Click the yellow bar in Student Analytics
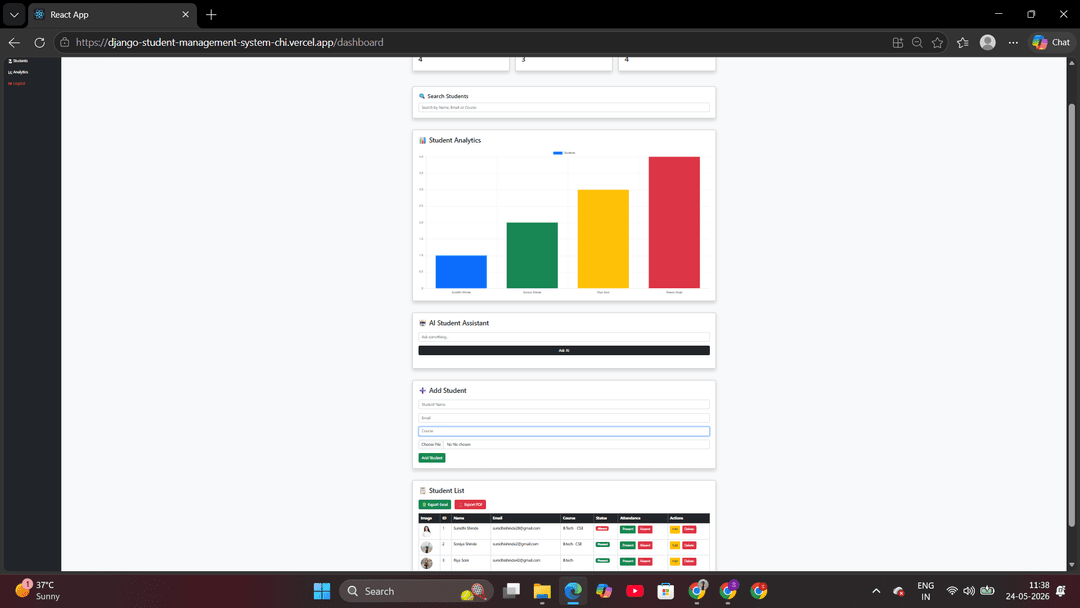The width and height of the screenshot is (1080, 608). tap(603, 238)
